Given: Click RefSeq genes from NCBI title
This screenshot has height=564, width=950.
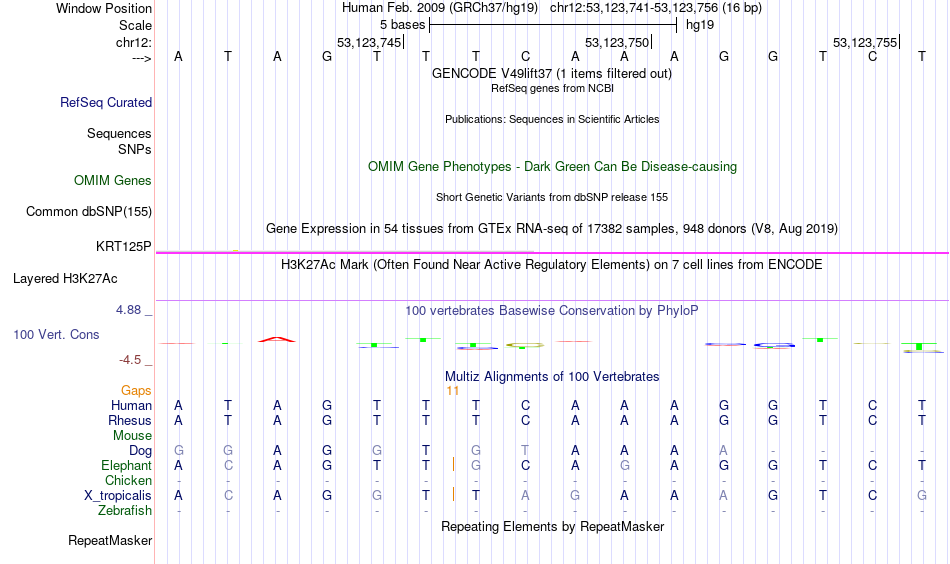Looking at the screenshot, I should click(552, 88).
